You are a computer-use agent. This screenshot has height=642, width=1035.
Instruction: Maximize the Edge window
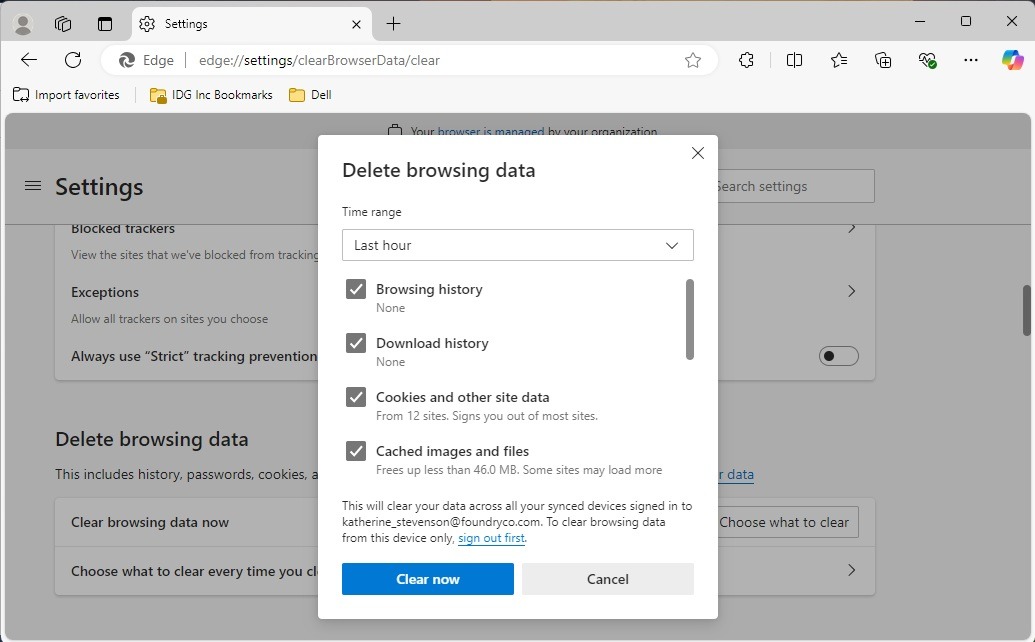click(966, 21)
